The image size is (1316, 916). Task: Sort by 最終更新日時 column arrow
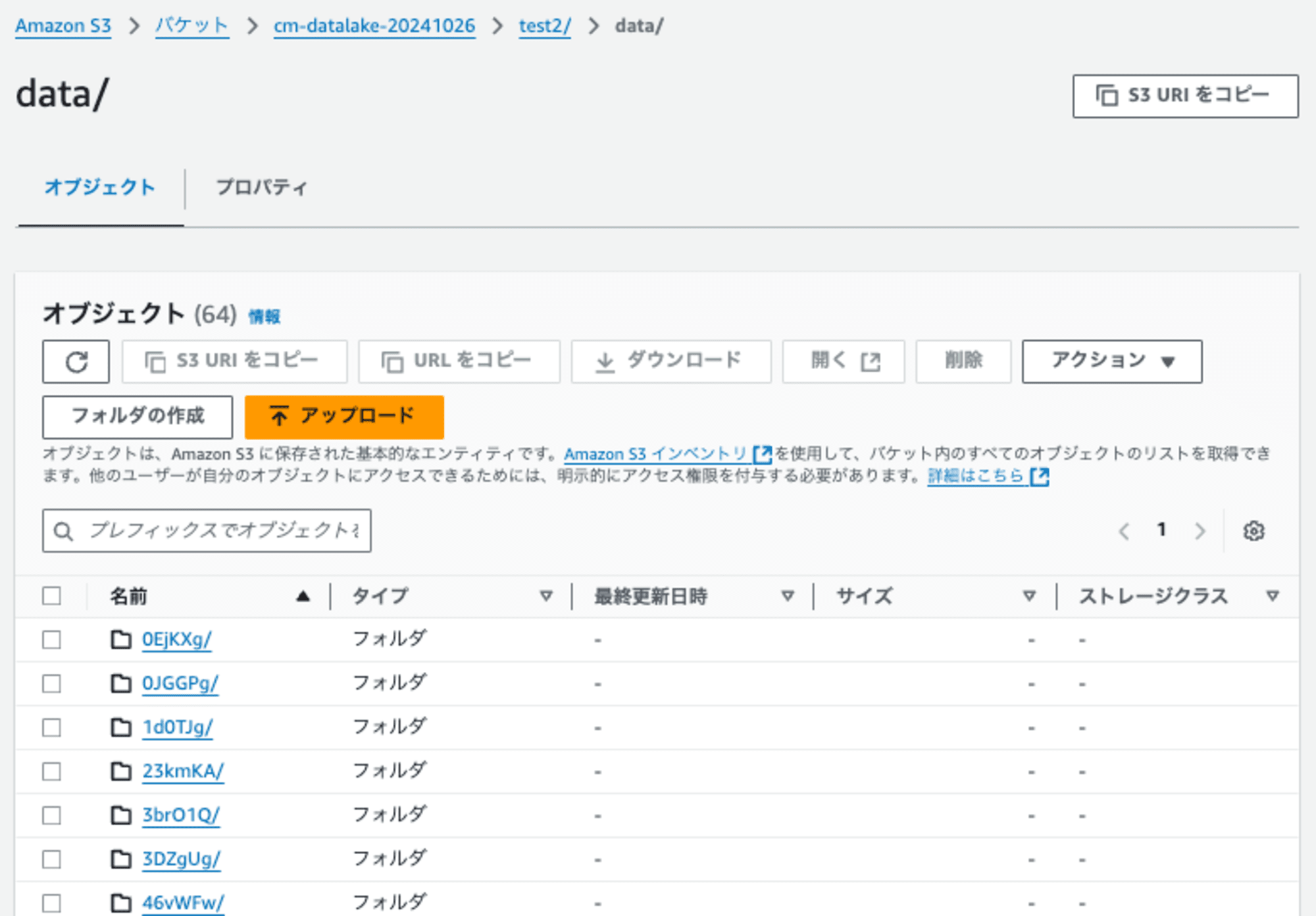787,596
